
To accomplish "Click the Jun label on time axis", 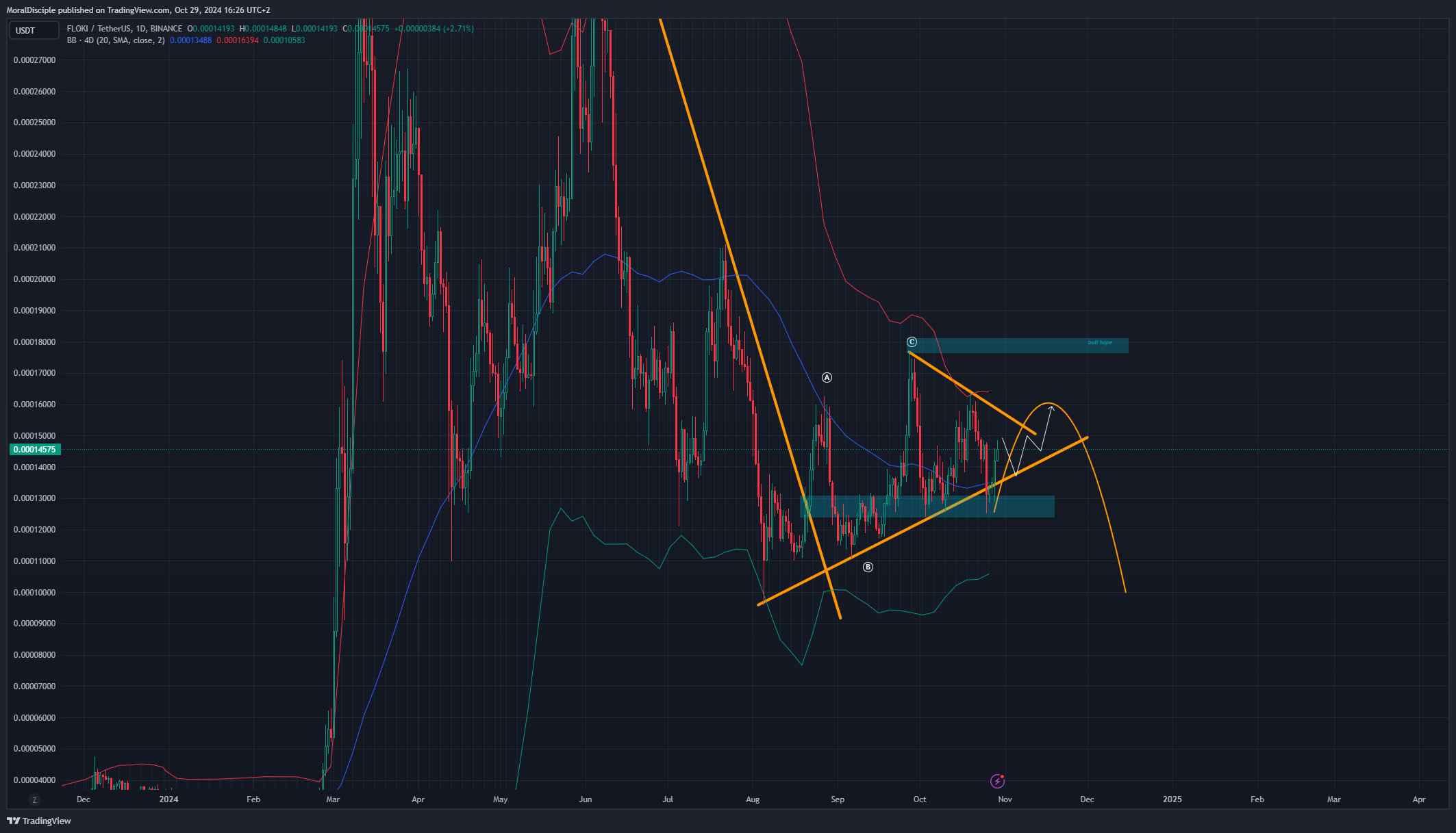I will tap(586, 799).
